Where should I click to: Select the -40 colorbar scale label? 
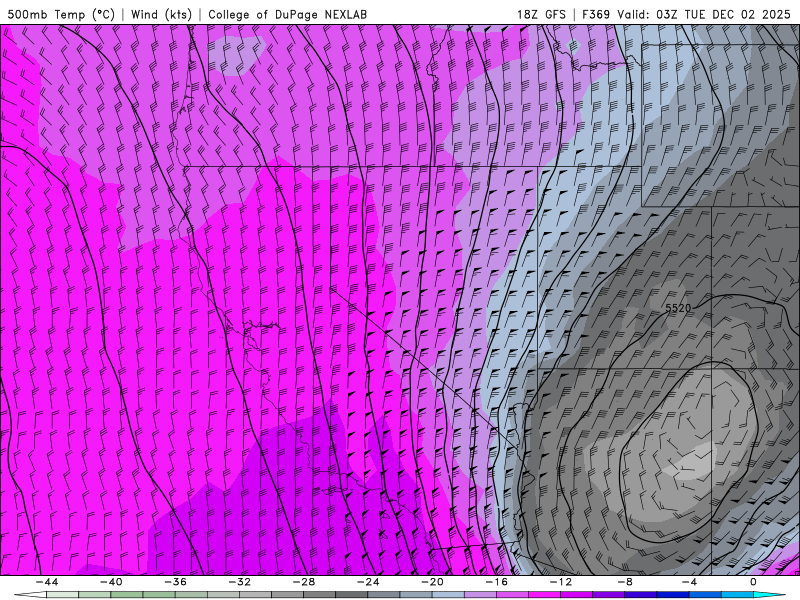click(x=111, y=582)
